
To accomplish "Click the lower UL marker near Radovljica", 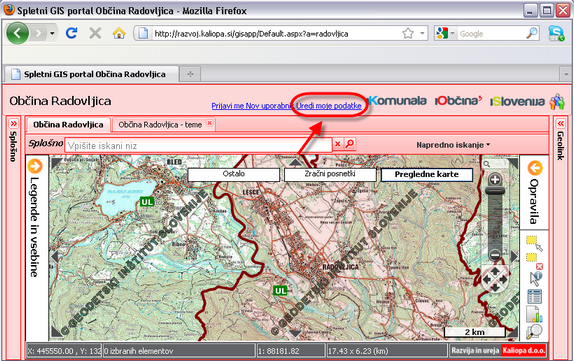I will (280, 291).
